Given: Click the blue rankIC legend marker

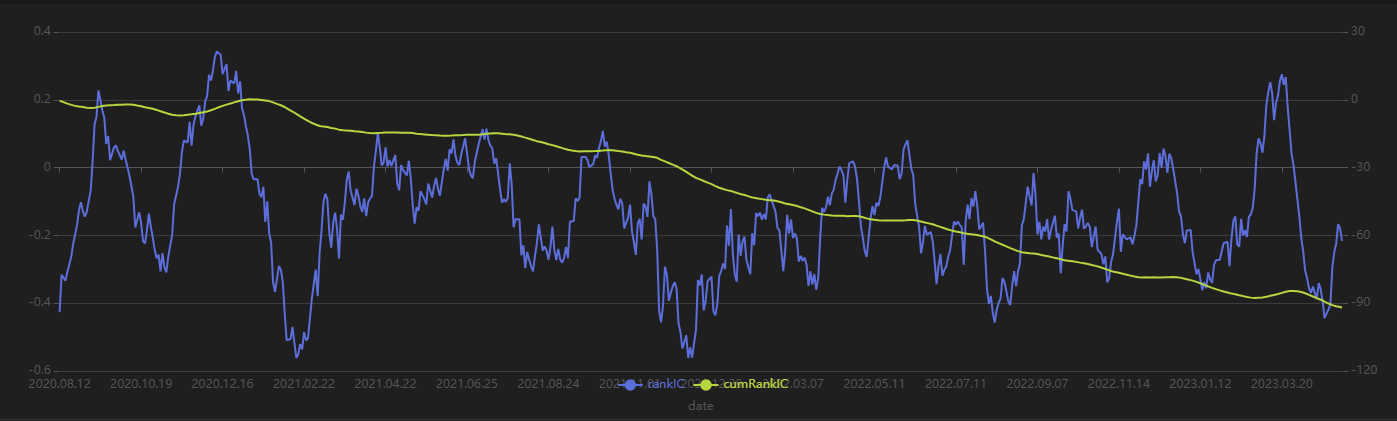Looking at the screenshot, I should coord(630,384).
